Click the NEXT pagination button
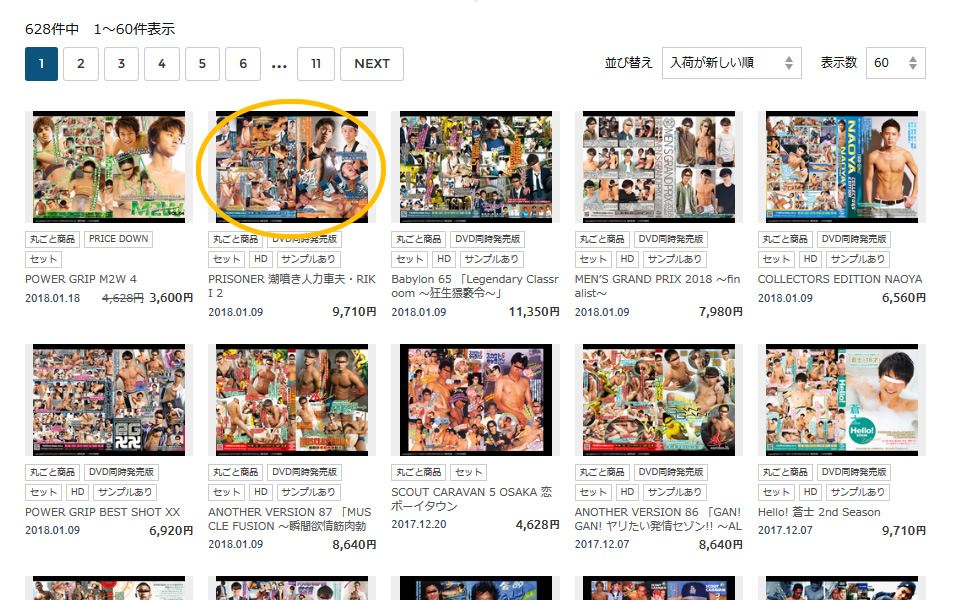The height and width of the screenshot is (600, 955). tap(372, 64)
